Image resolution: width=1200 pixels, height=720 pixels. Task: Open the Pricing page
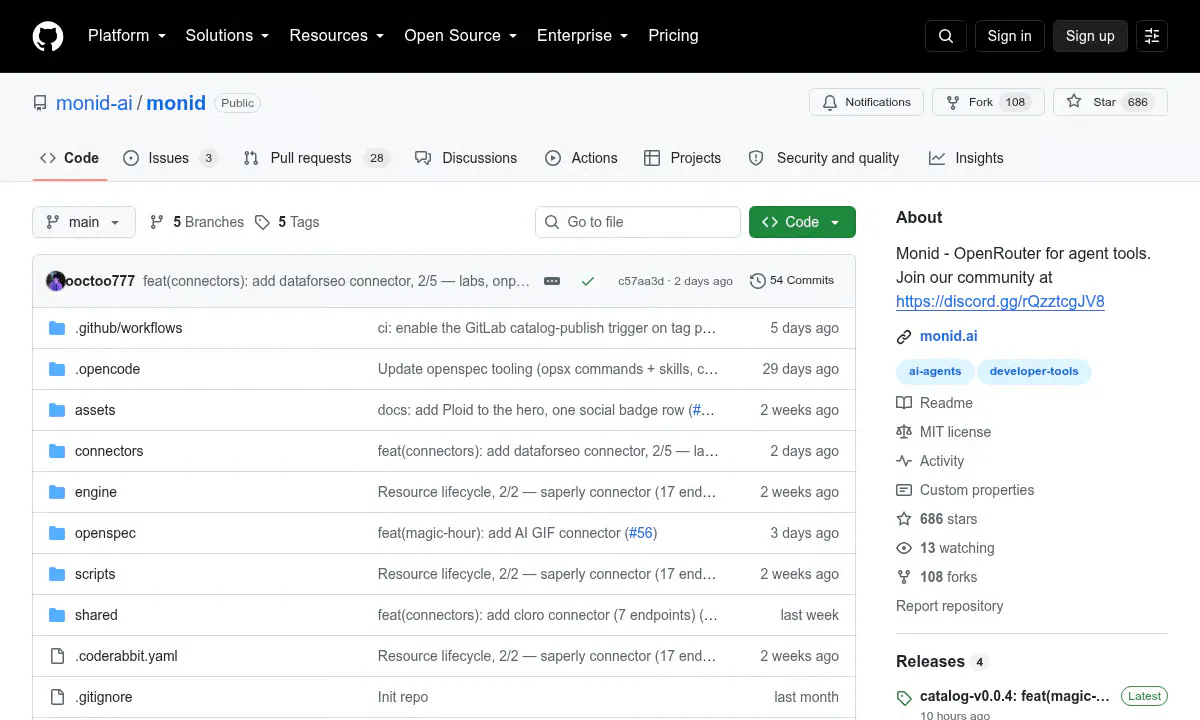coord(673,35)
